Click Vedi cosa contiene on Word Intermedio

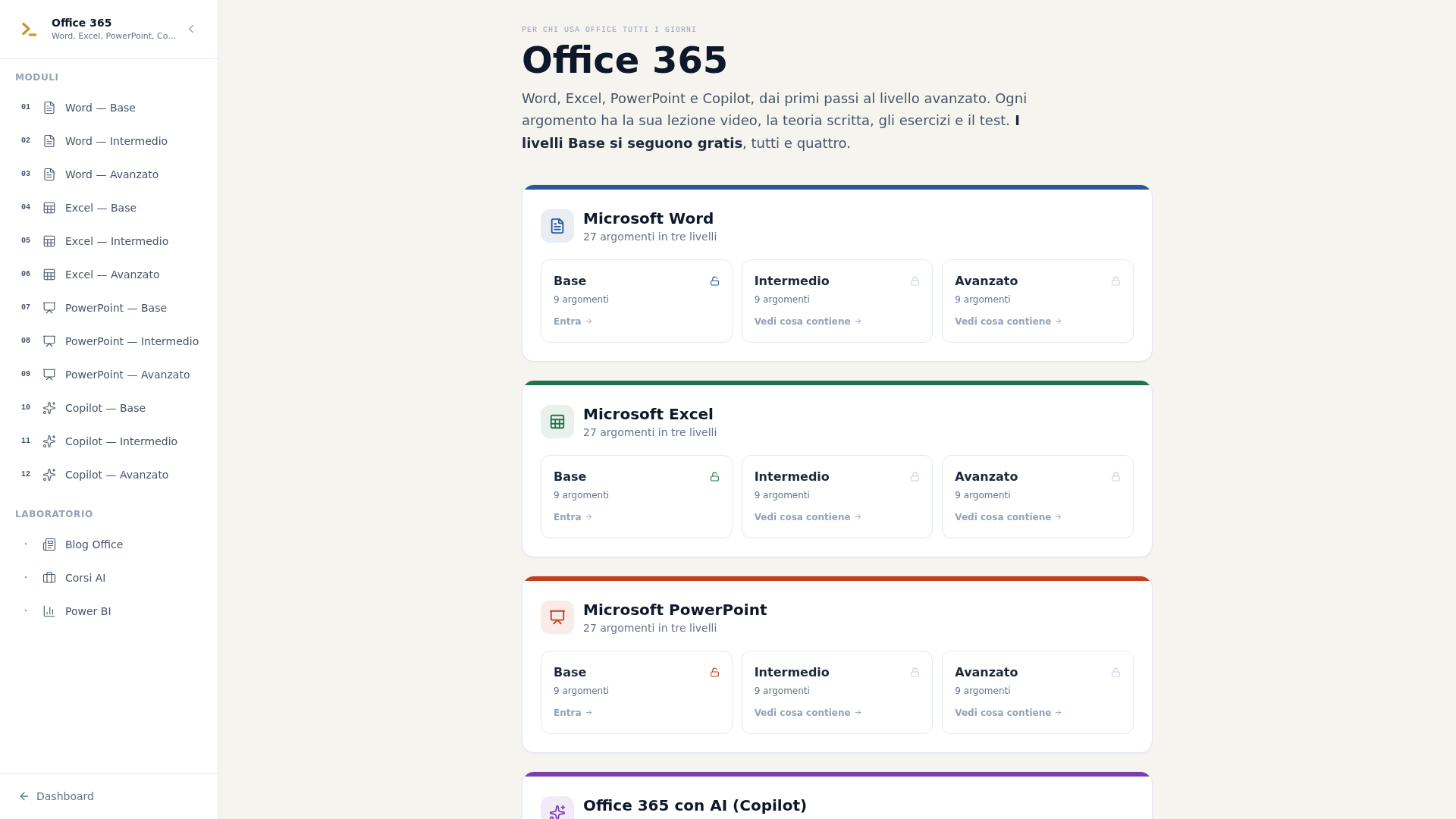pyautogui.click(x=808, y=322)
